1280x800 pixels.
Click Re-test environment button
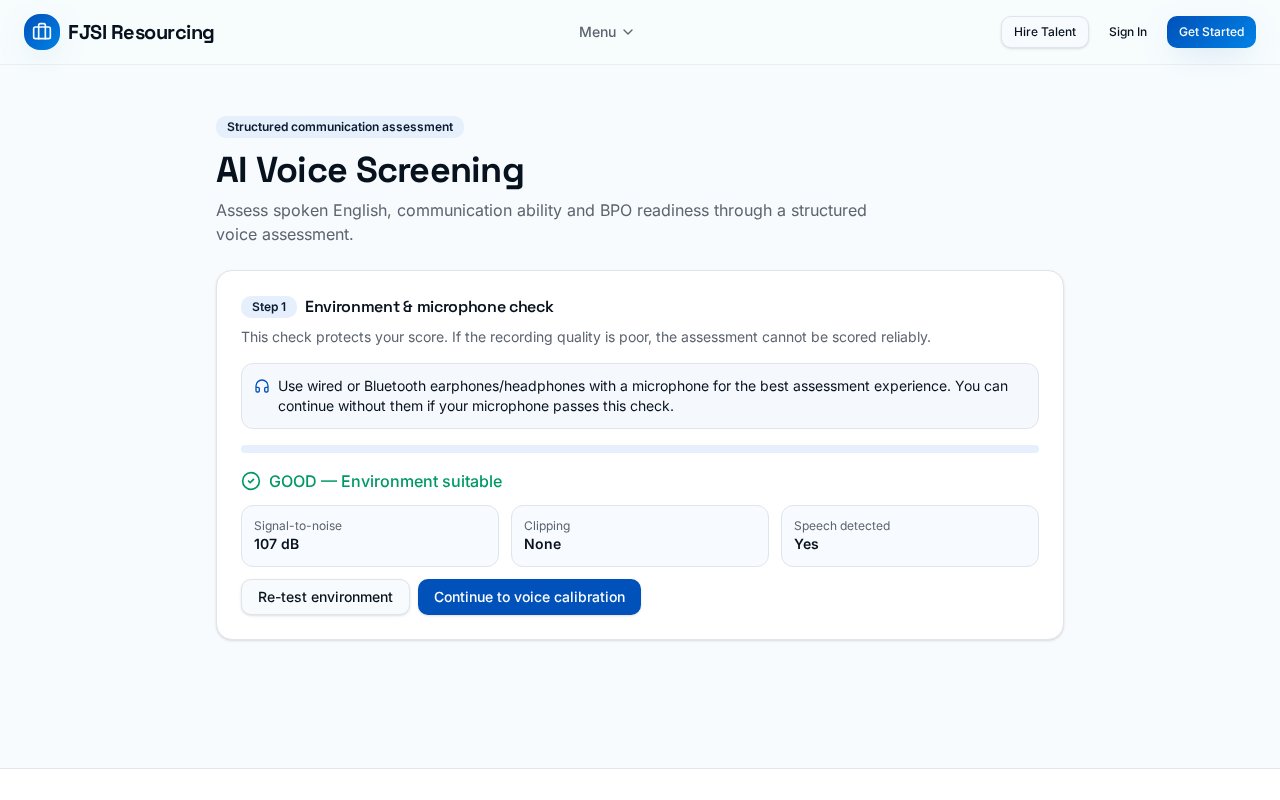click(x=325, y=597)
